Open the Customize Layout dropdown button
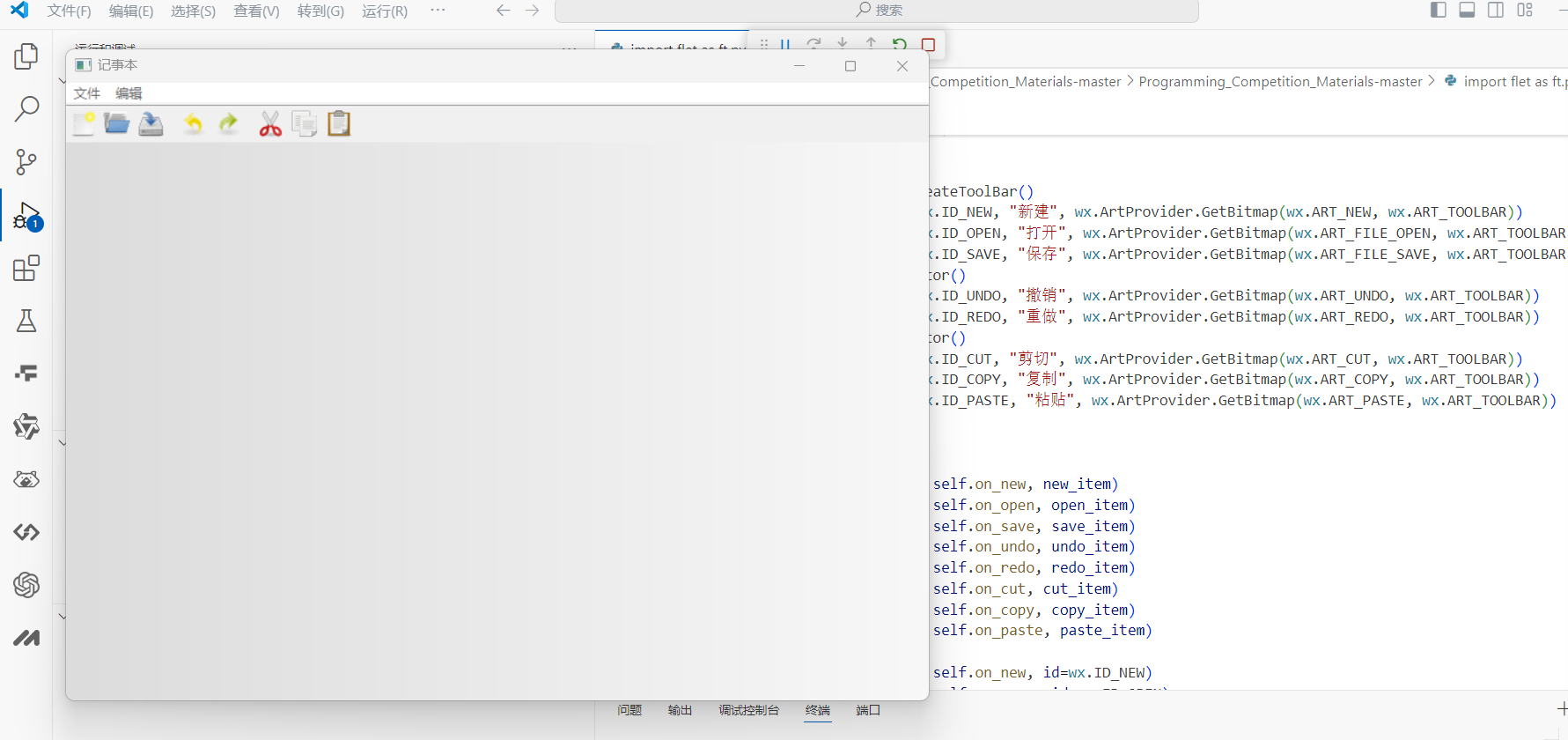Viewport: 1568px width, 740px height. point(1525,11)
